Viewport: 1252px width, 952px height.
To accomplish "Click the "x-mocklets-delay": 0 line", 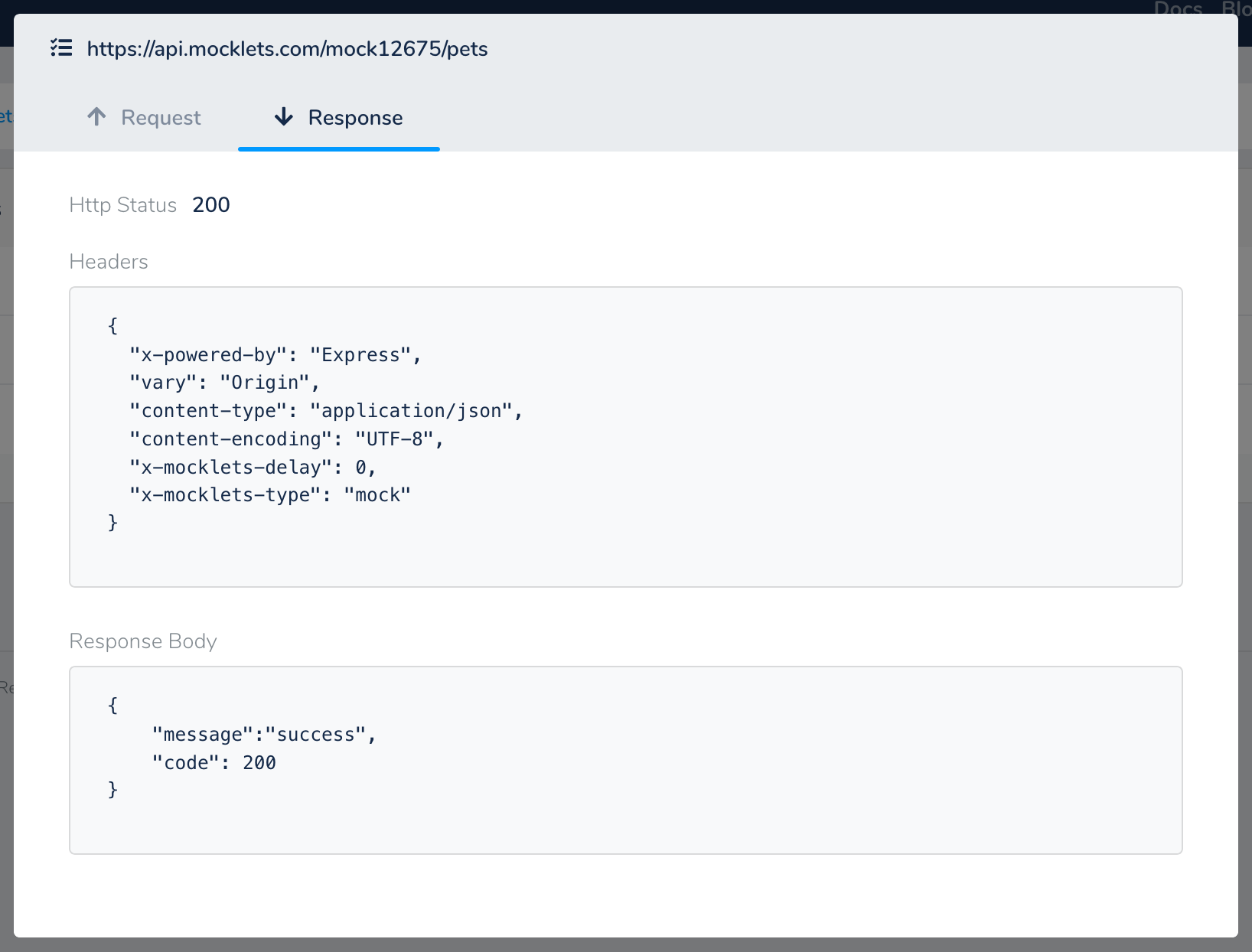I will [253, 468].
